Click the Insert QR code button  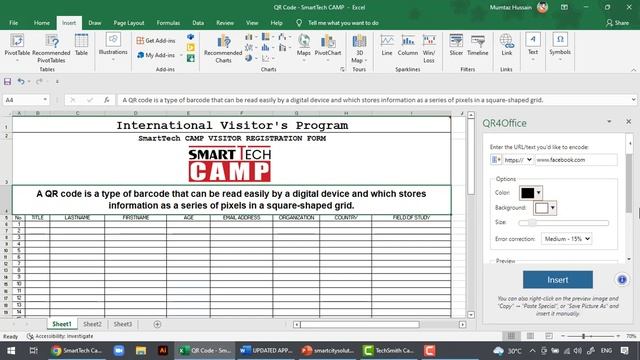[x=558, y=280]
